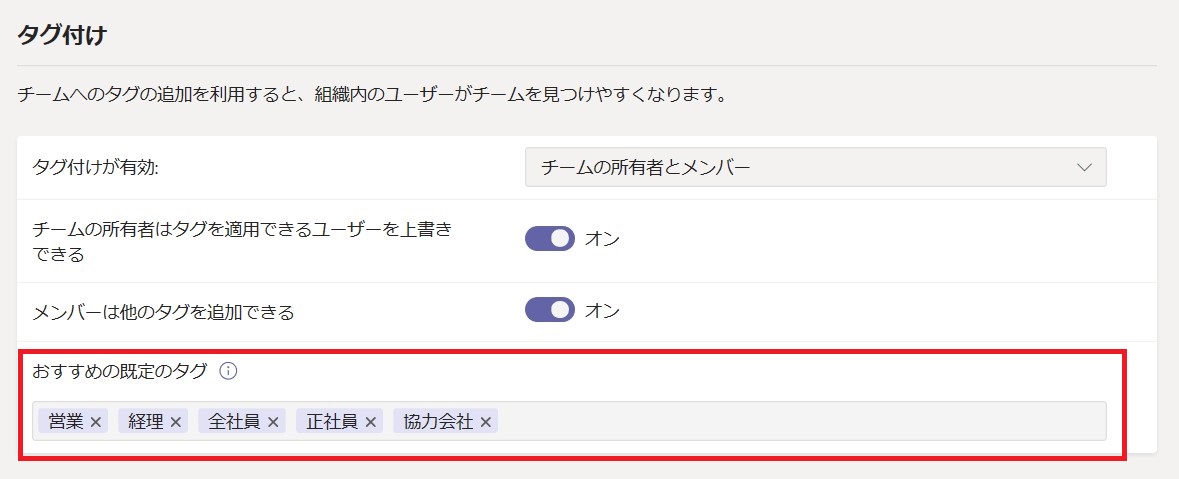The image size is (1179, 479).
Task: Click the chevron arrow on チームの所有者とメンバー
Action: point(1084,167)
